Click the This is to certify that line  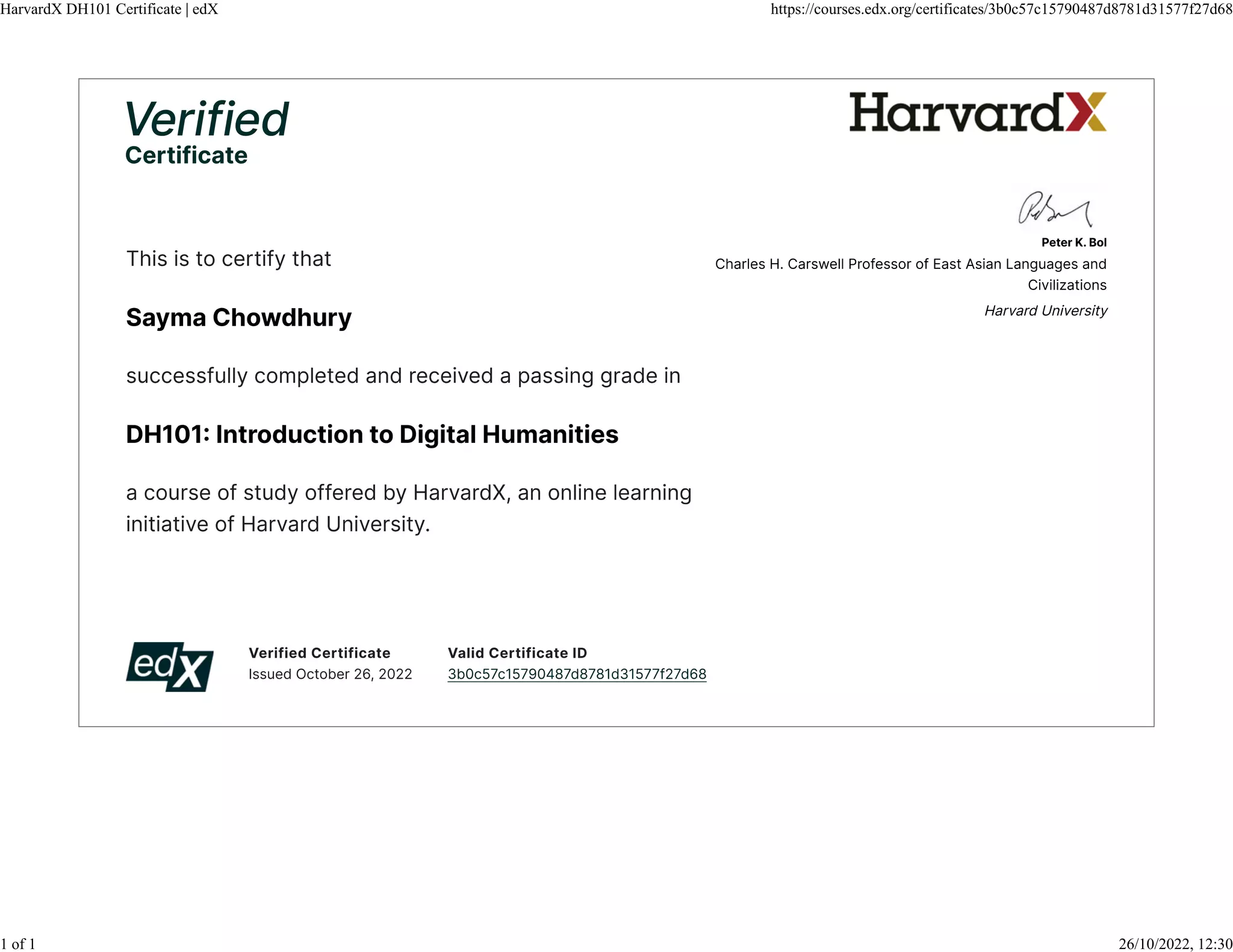(228, 259)
